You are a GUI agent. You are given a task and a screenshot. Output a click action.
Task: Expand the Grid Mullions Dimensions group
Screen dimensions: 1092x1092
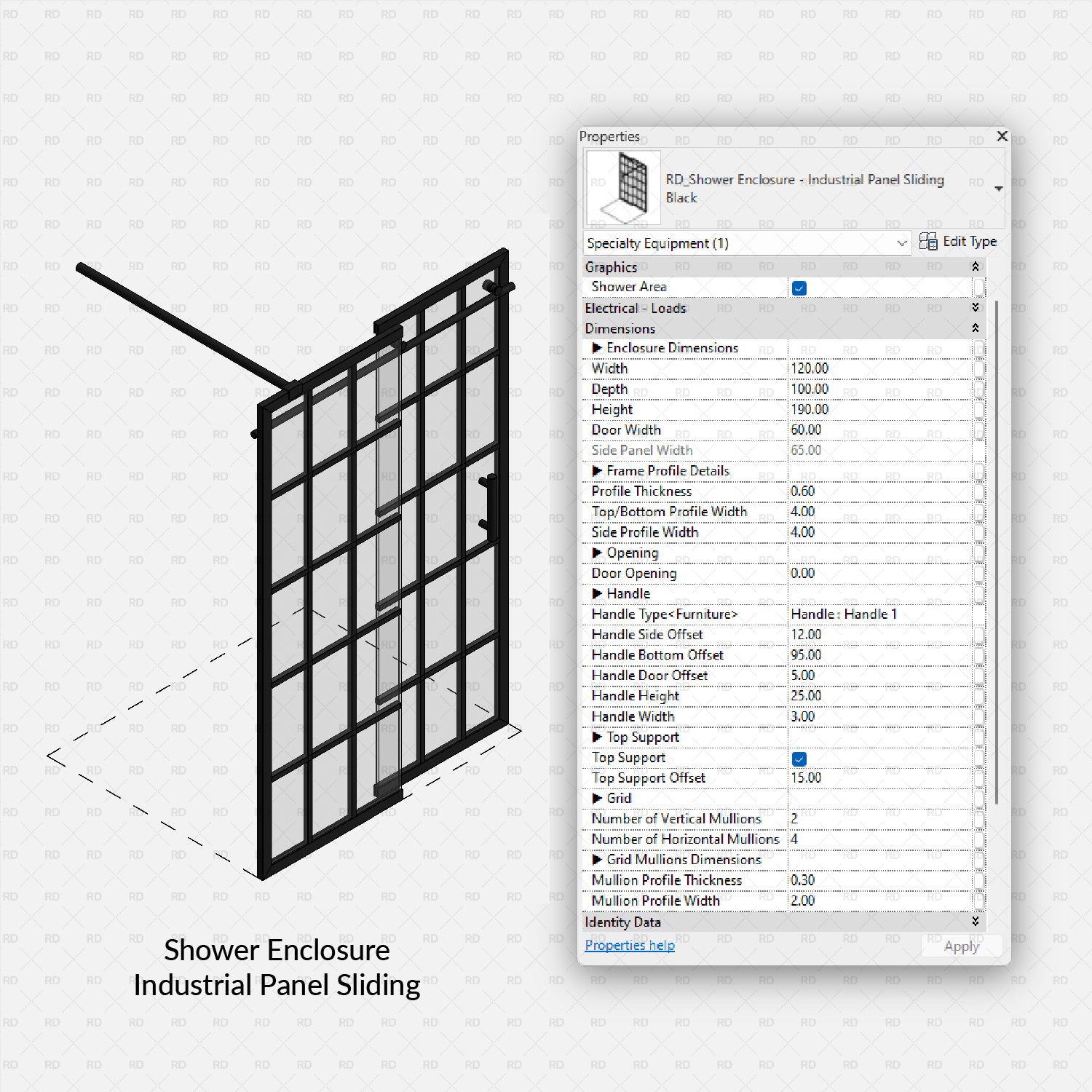pos(597,860)
